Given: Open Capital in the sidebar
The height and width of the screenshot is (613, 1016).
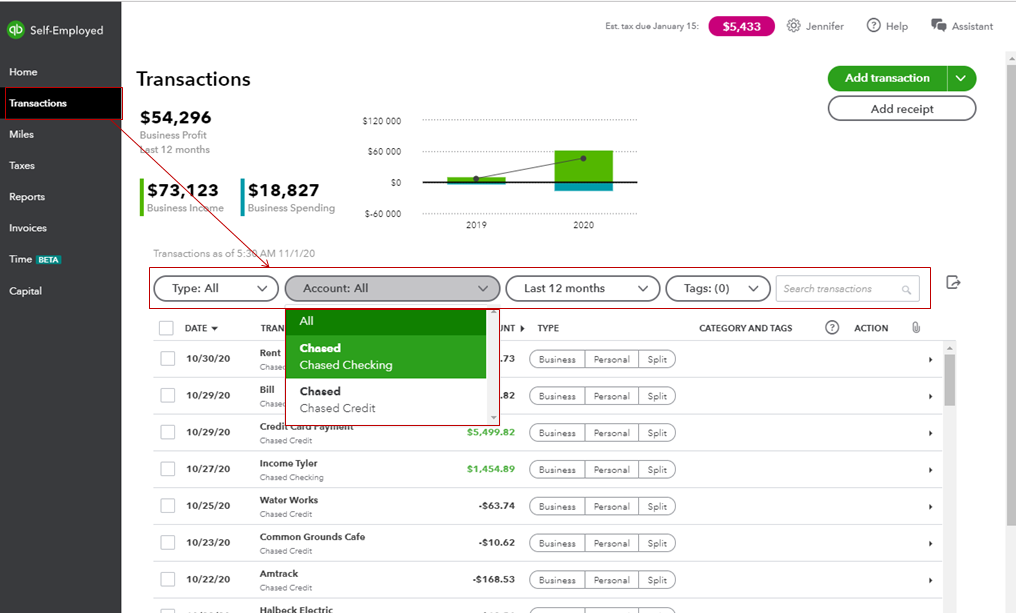Looking at the screenshot, I should [25, 291].
